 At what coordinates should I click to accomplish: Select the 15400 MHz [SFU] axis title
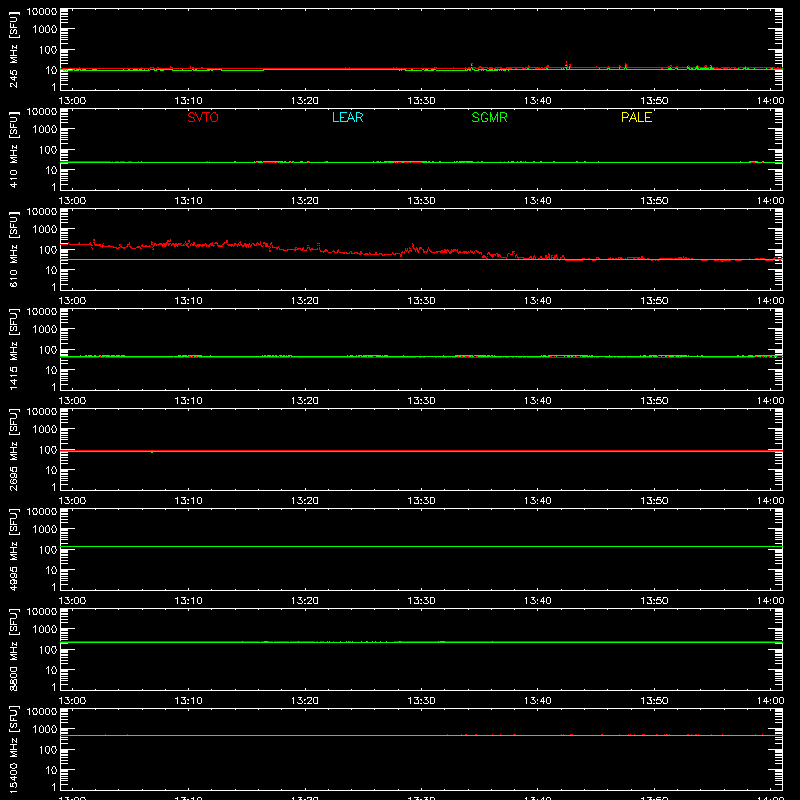pos(13,749)
